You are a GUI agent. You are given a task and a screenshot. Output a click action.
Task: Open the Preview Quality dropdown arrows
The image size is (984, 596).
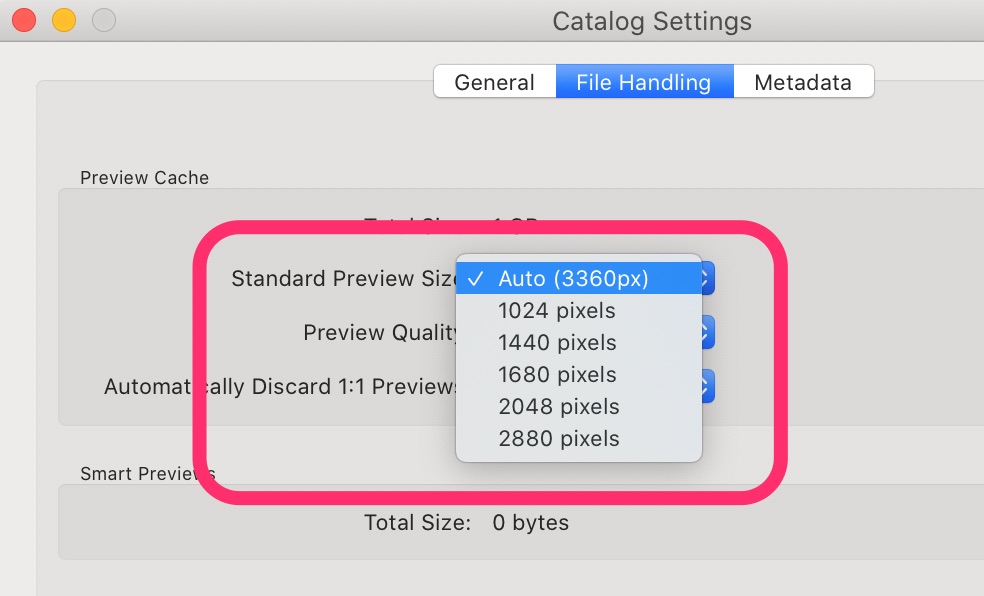click(x=707, y=332)
